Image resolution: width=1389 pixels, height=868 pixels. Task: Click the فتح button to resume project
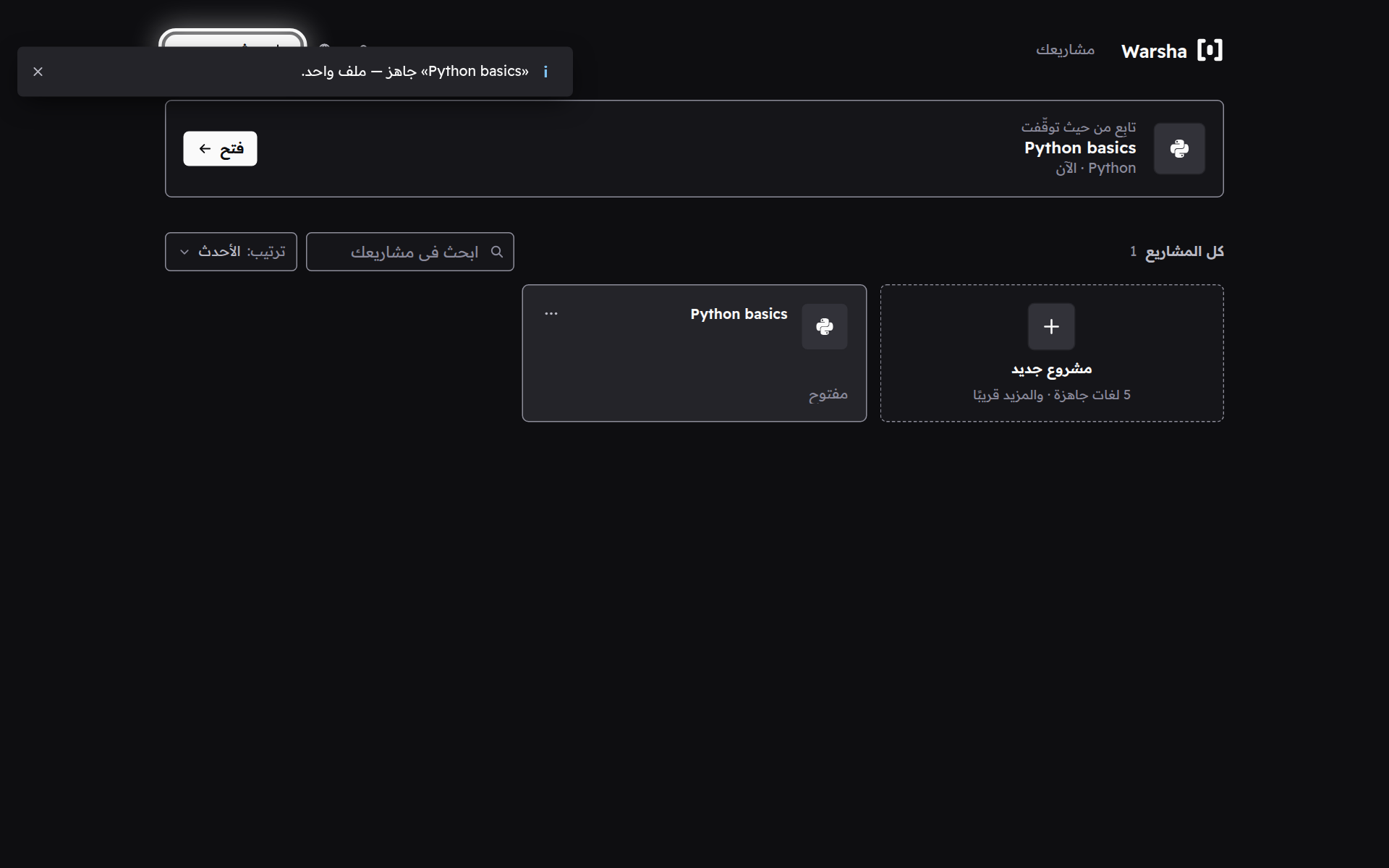[220, 148]
